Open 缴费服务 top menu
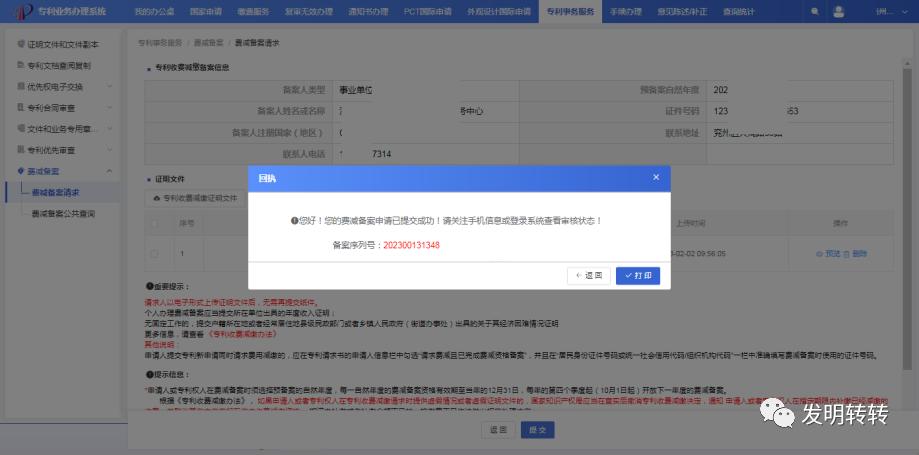The width and height of the screenshot is (919, 455). pos(253,12)
